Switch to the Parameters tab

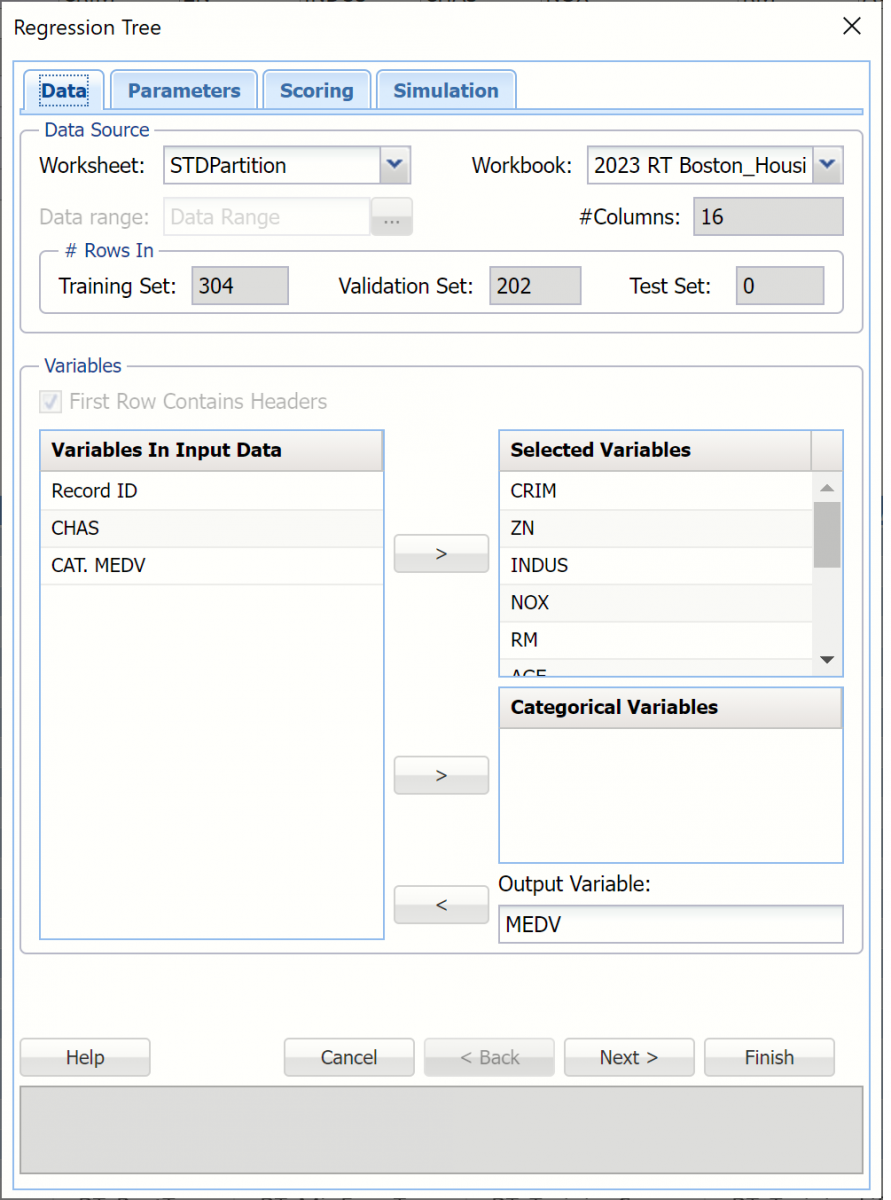pyautogui.click(x=184, y=91)
